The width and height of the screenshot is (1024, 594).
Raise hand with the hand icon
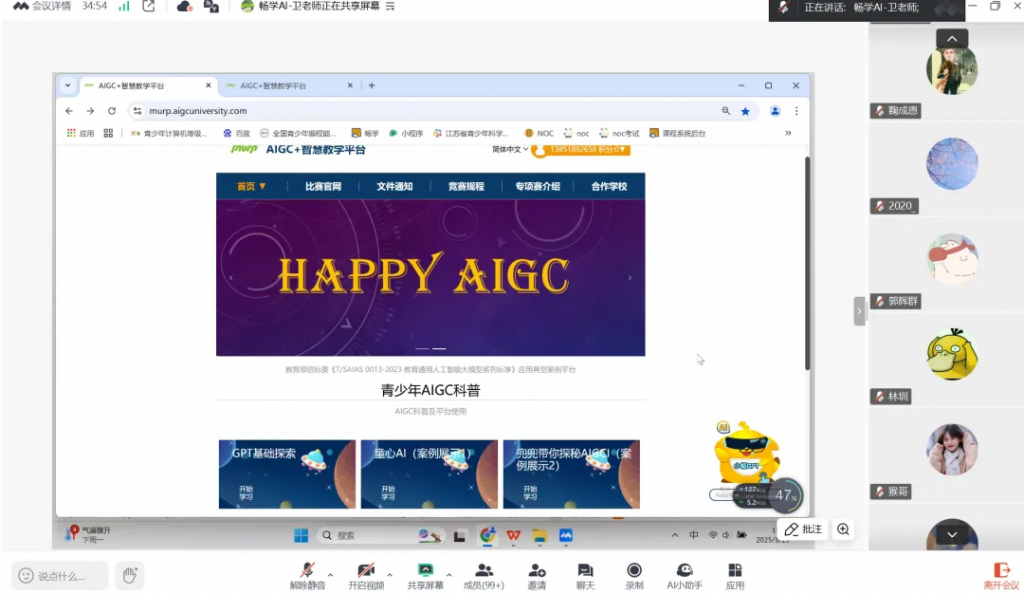pyautogui.click(x=129, y=575)
